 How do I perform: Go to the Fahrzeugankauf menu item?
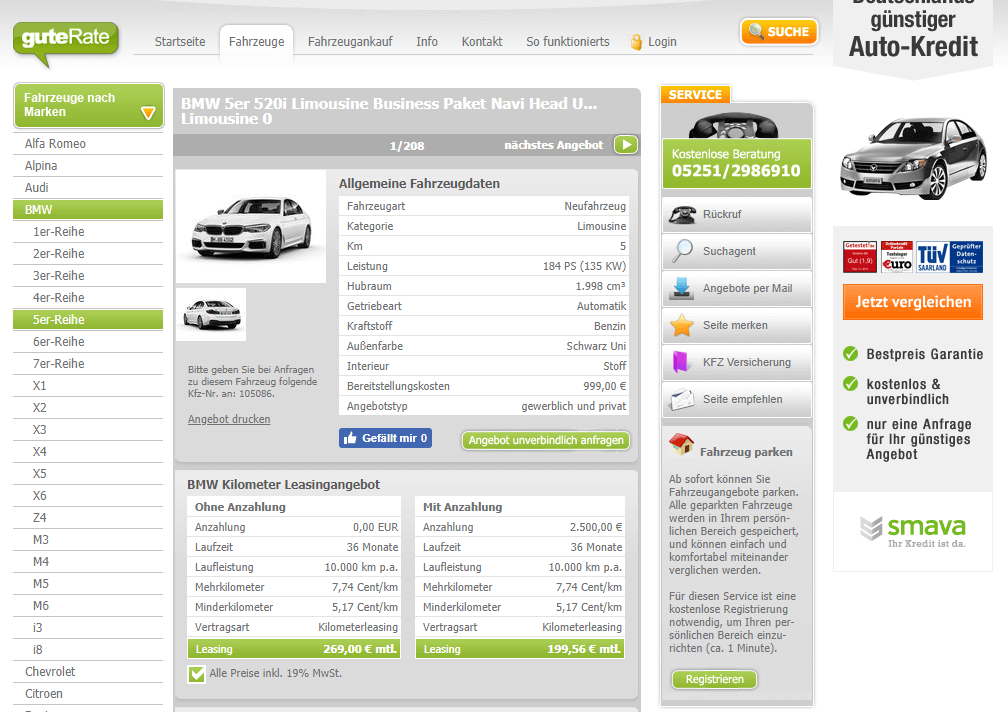click(350, 42)
